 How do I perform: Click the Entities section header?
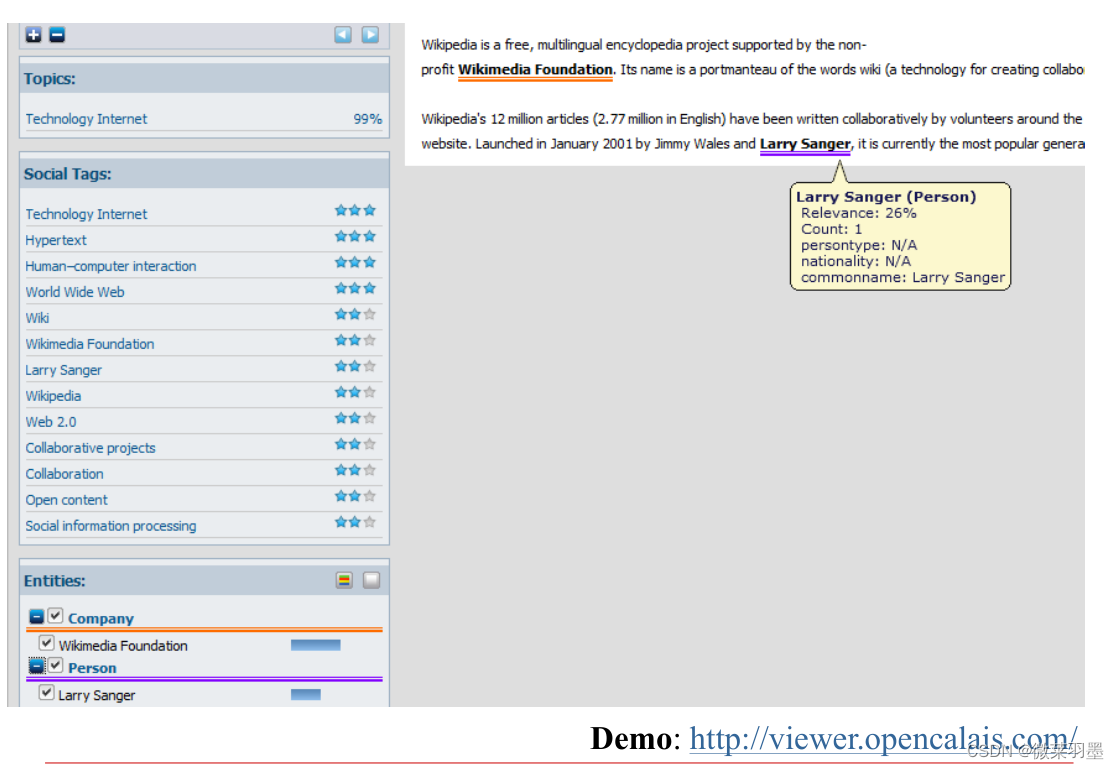(204, 581)
